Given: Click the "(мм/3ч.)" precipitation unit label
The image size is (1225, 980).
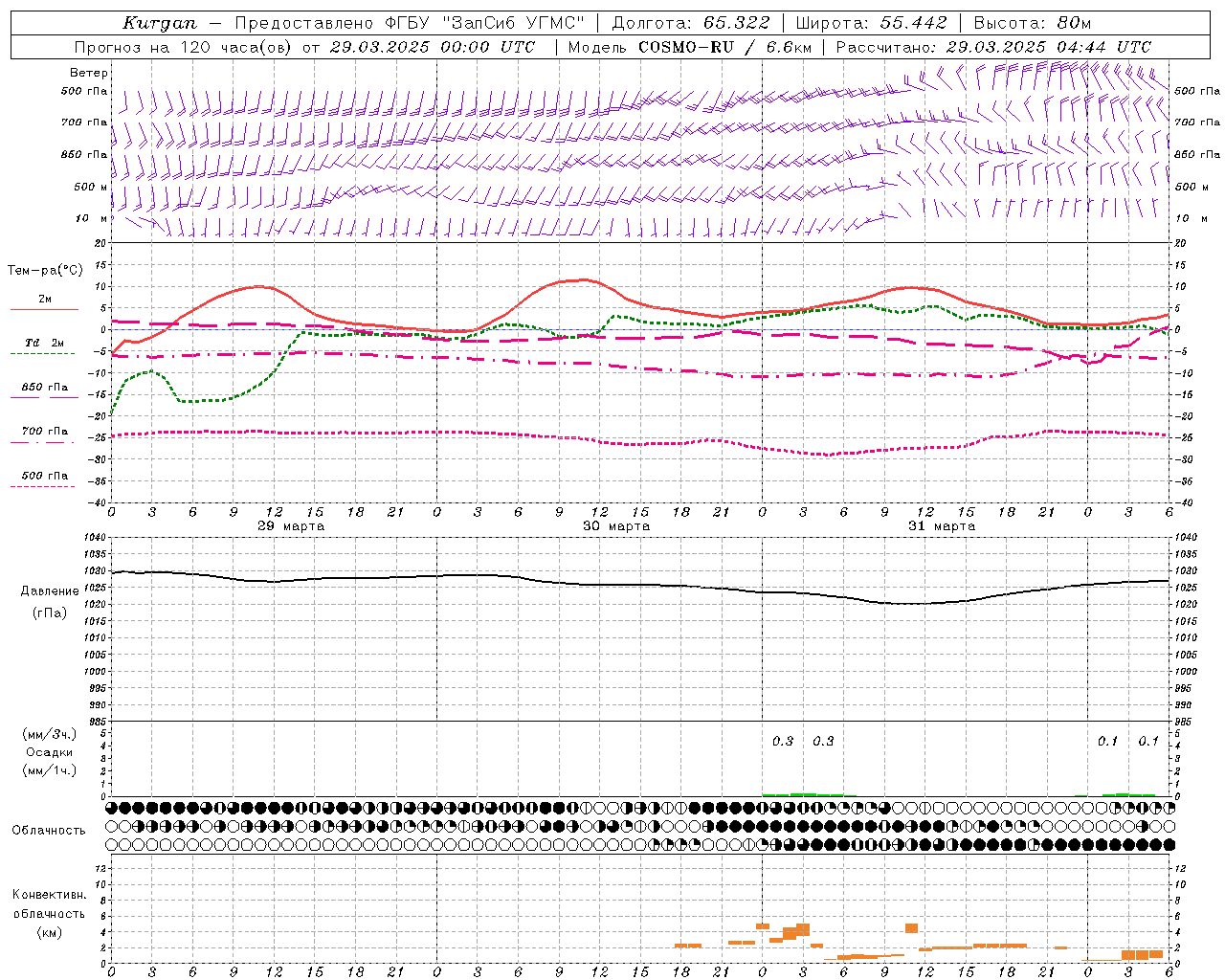Looking at the screenshot, I should pyautogui.click(x=49, y=734).
